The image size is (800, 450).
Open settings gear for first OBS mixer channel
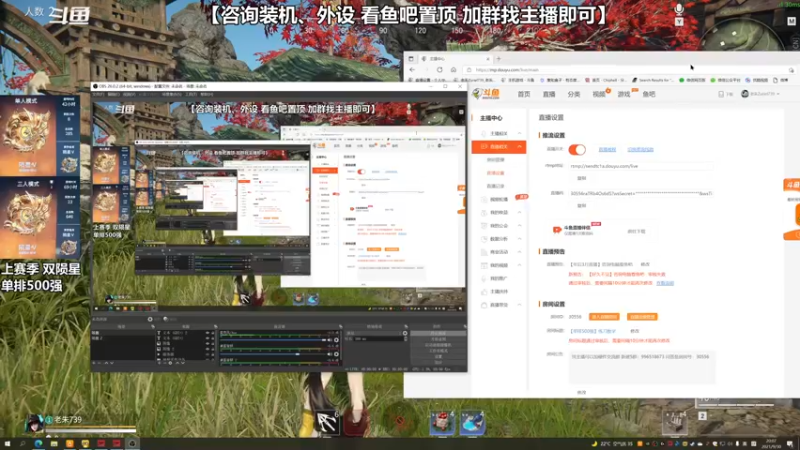(336, 340)
